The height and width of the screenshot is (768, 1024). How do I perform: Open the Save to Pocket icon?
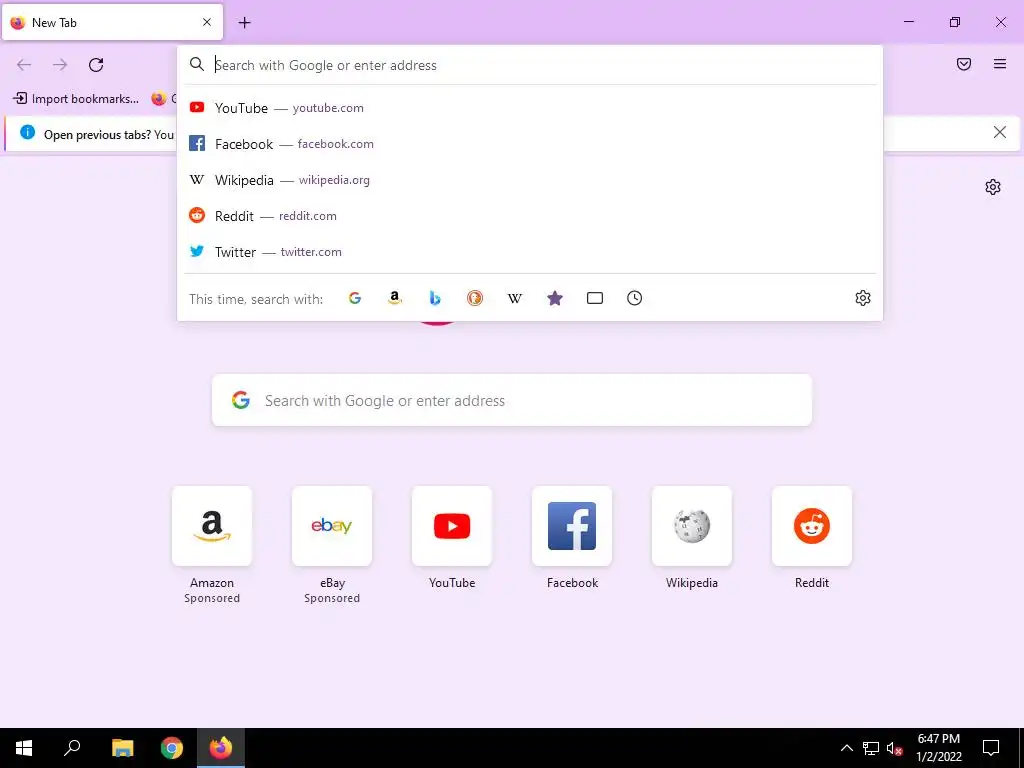(x=964, y=64)
